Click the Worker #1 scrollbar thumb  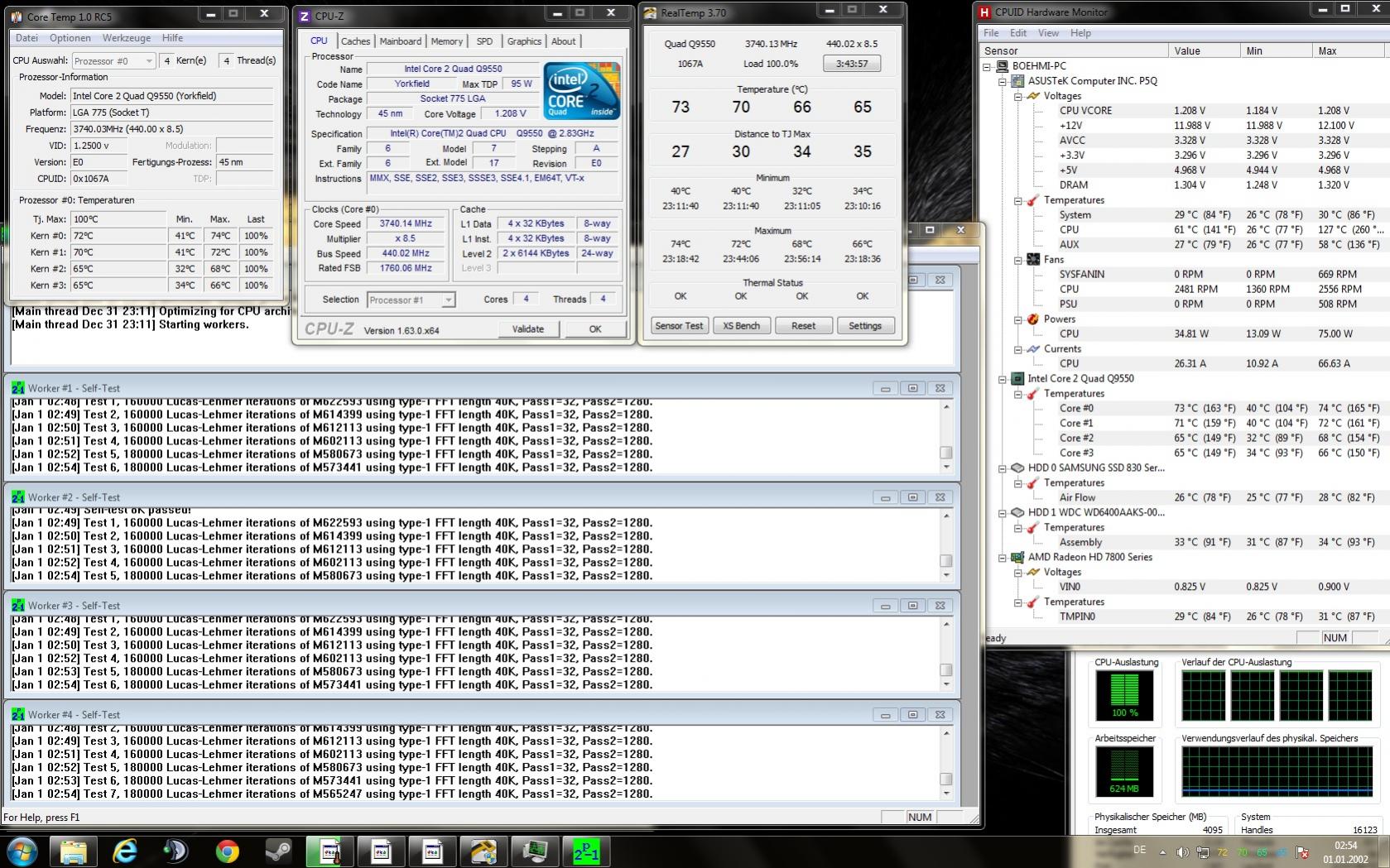[945, 453]
